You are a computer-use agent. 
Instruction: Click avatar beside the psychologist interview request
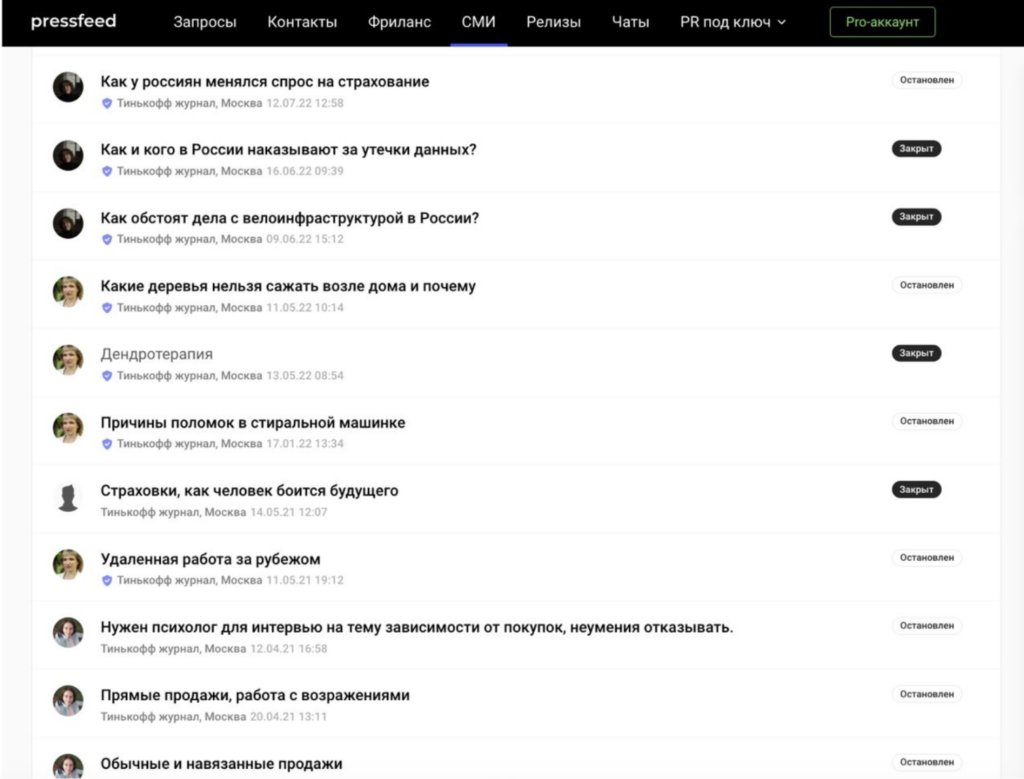coord(68,633)
